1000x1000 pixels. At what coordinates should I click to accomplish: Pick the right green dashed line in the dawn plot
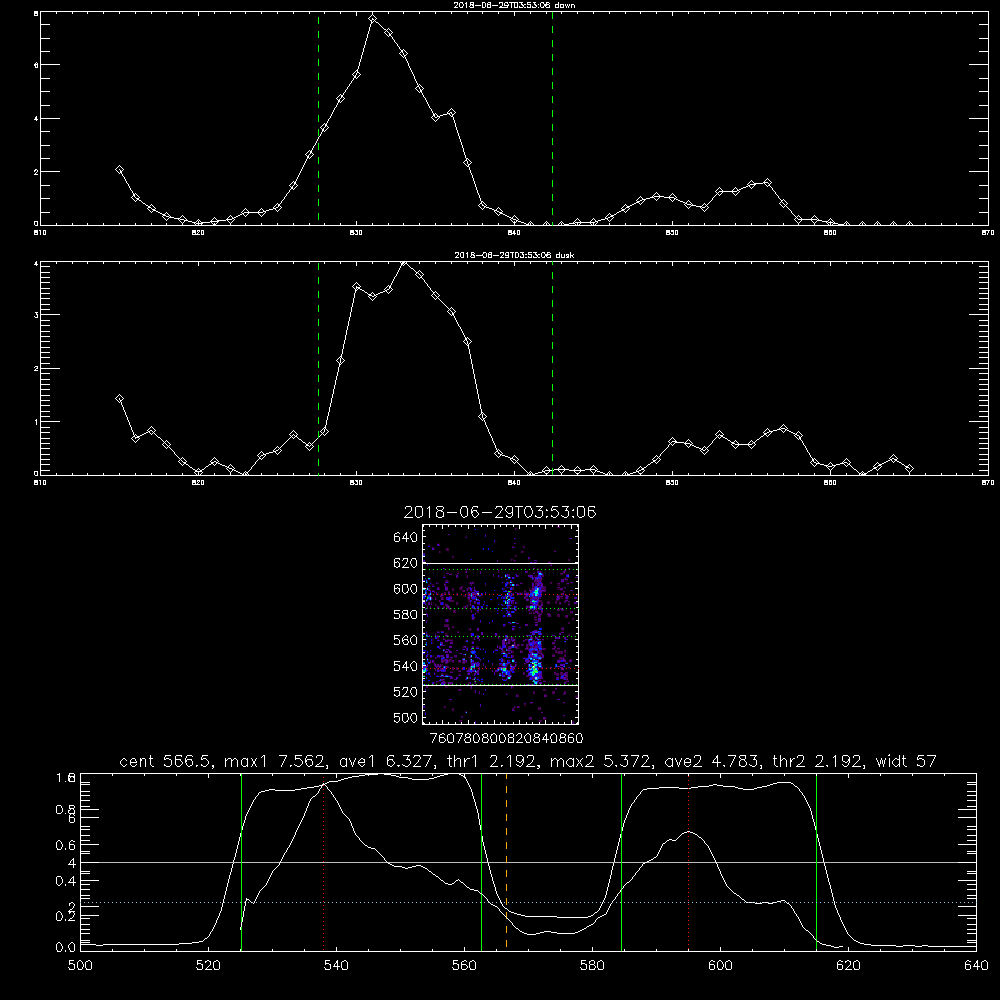click(x=552, y=118)
